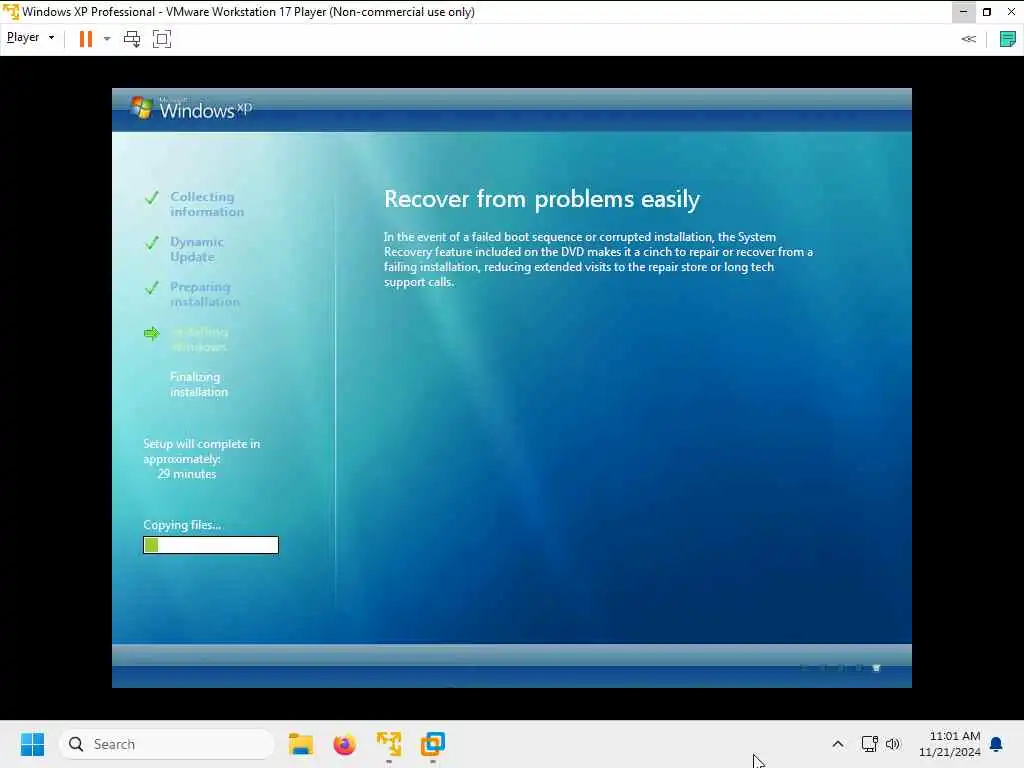
Task: Minimize the VMware Player window
Action: tap(963, 12)
